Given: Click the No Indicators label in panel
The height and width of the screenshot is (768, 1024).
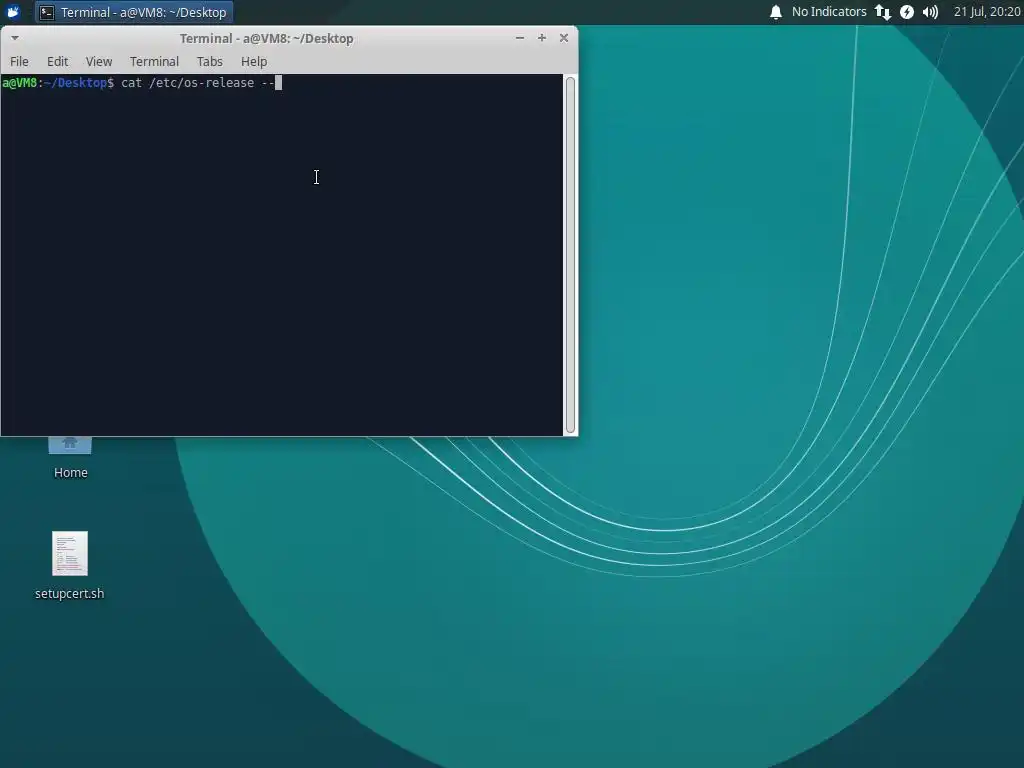Looking at the screenshot, I should point(829,12).
